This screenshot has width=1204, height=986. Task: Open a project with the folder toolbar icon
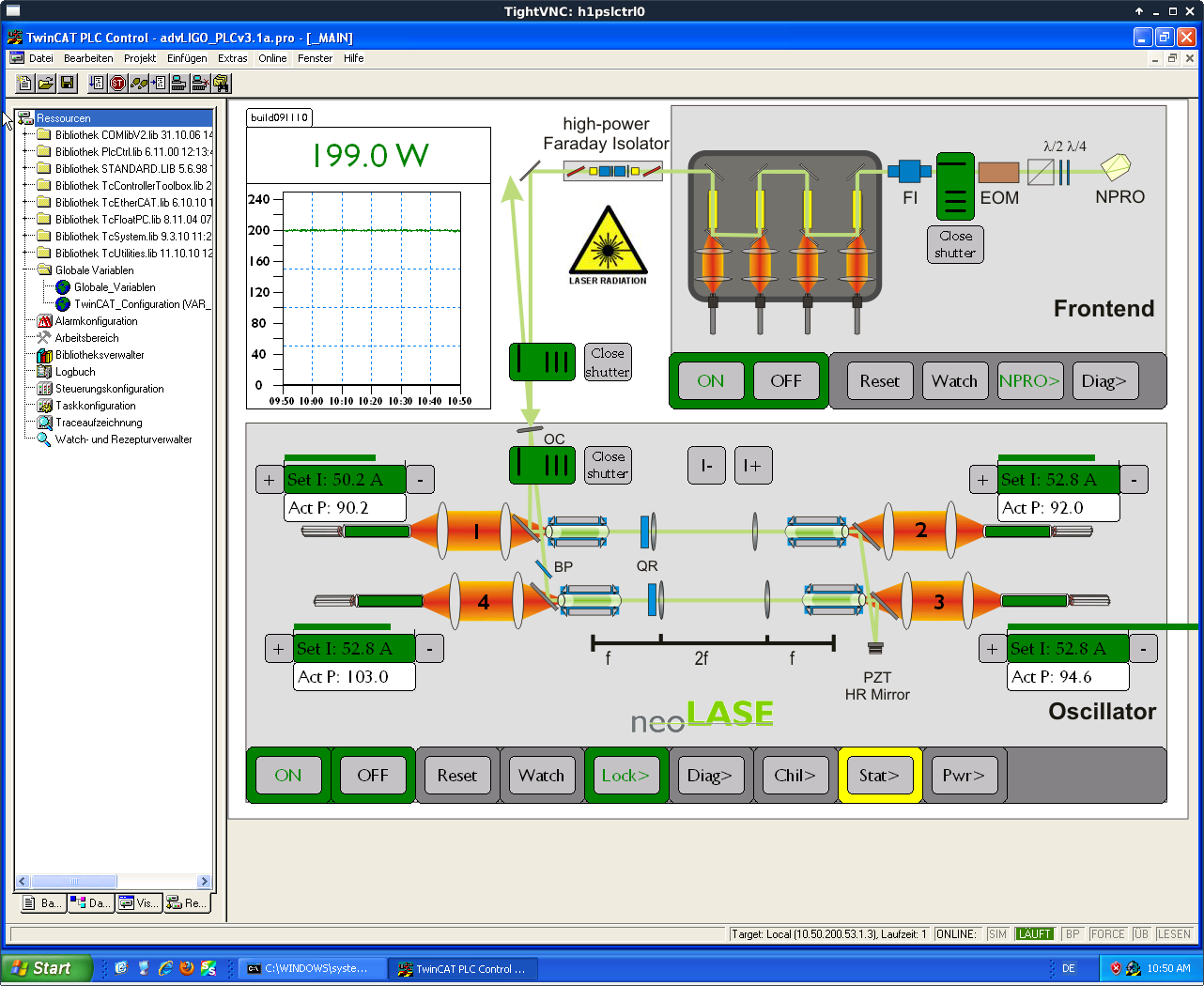click(x=45, y=84)
